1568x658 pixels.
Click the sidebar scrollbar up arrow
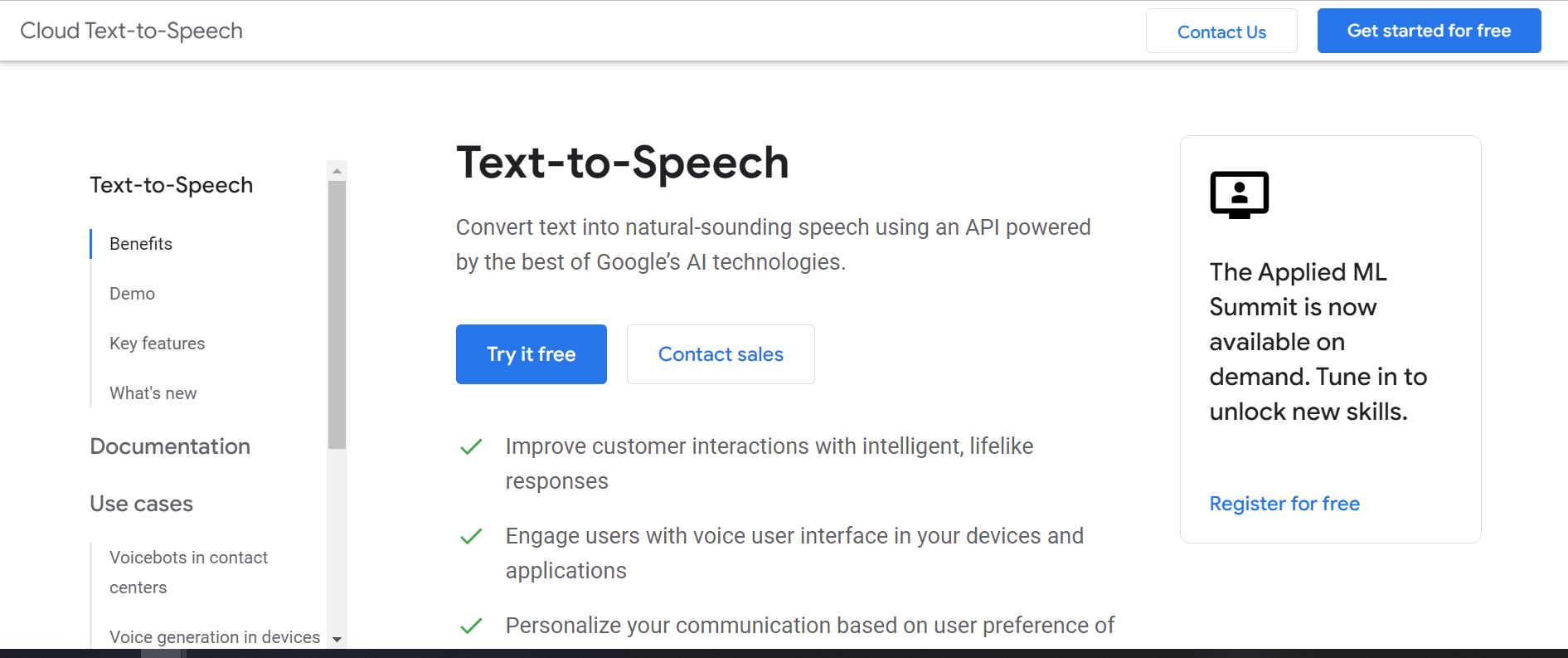pos(337,171)
